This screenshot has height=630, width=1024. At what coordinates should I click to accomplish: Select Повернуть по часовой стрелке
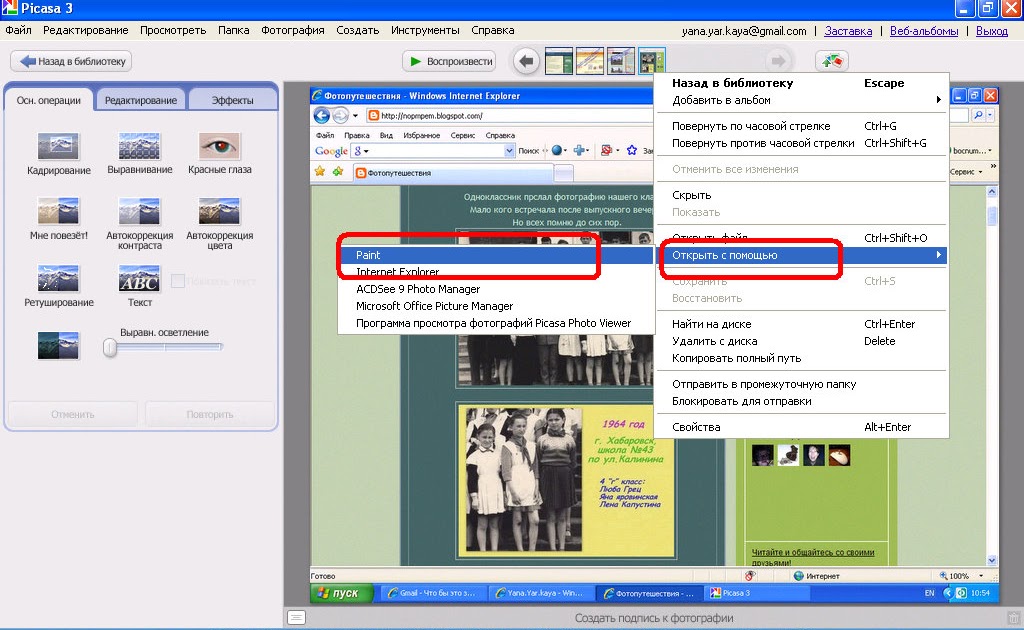[801, 126]
